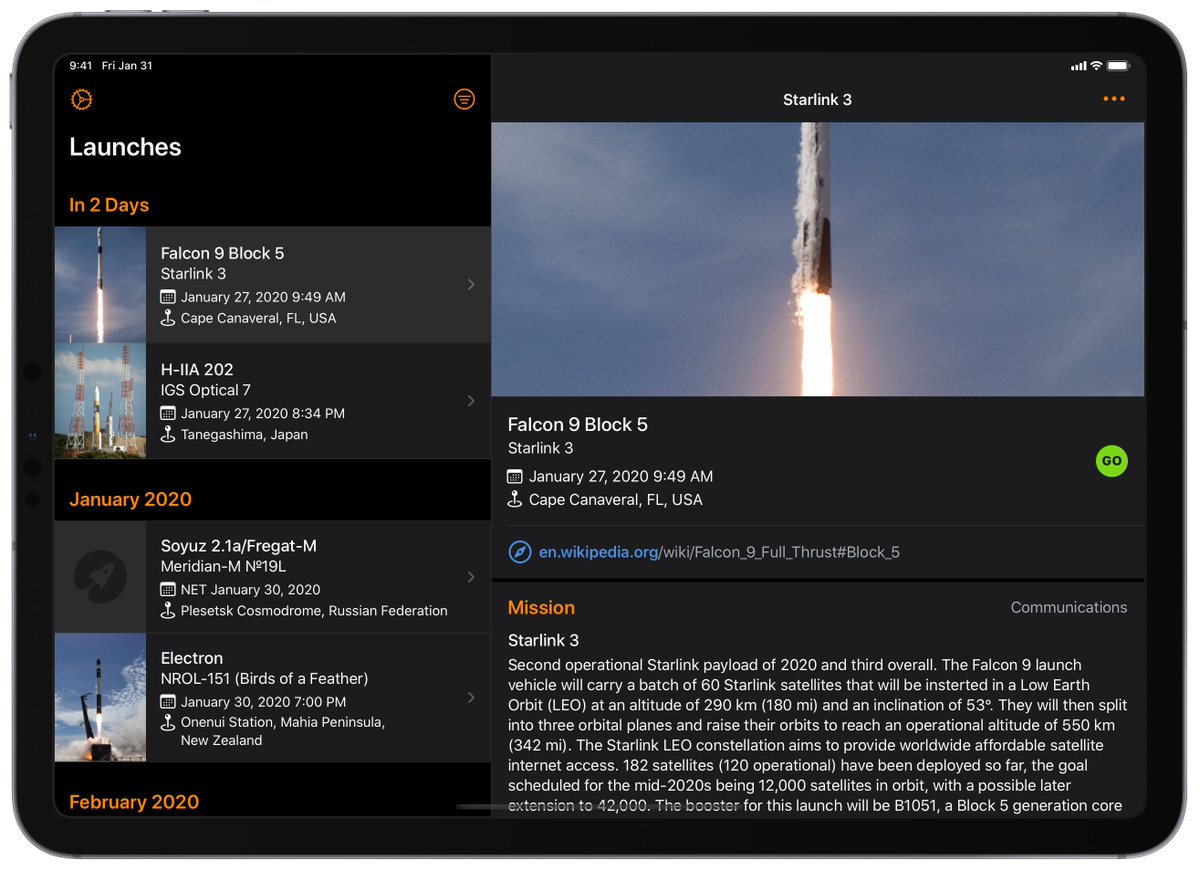The height and width of the screenshot is (871, 1200).
Task: Click the calendar icon in the Falcon 9 list row
Action: pos(168,297)
